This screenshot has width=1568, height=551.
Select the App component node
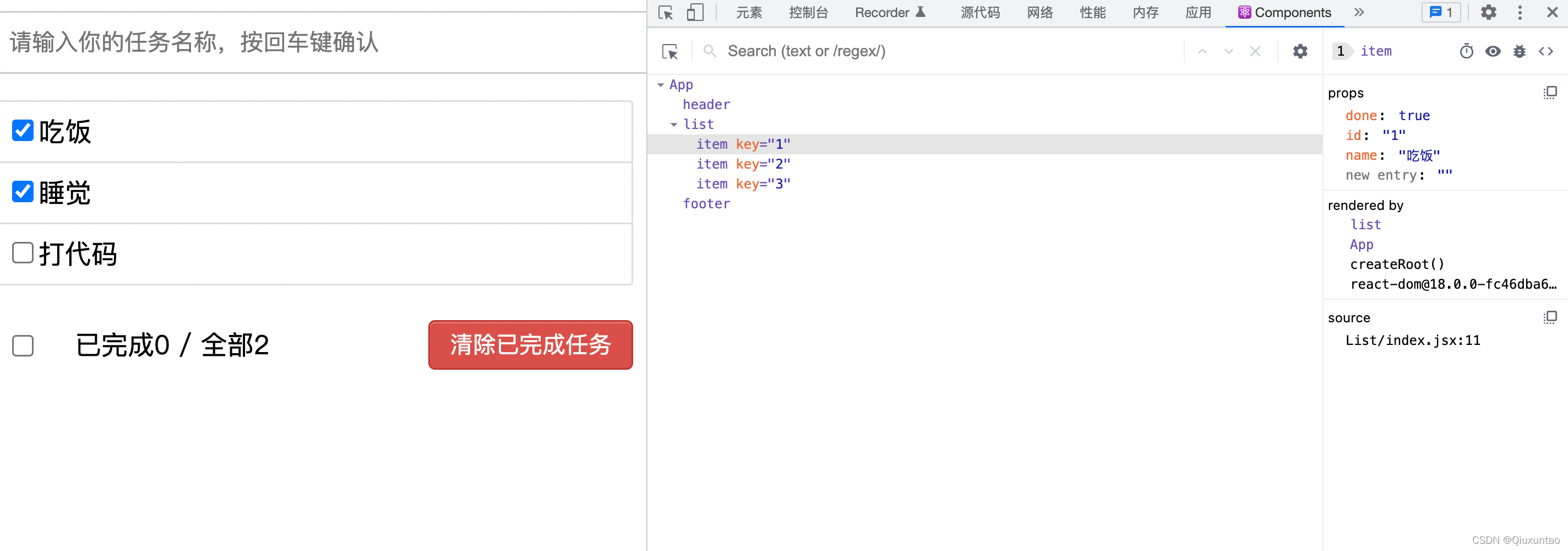coord(681,85)
